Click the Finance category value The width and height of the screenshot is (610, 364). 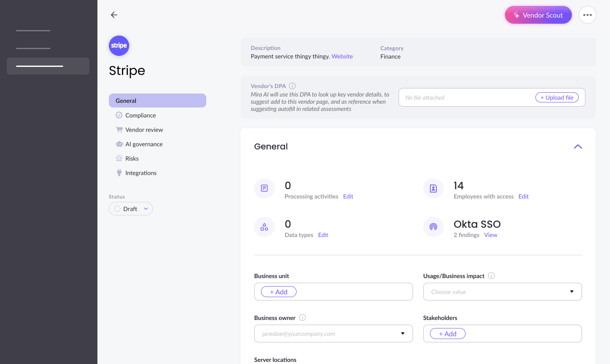click(390, 56)
